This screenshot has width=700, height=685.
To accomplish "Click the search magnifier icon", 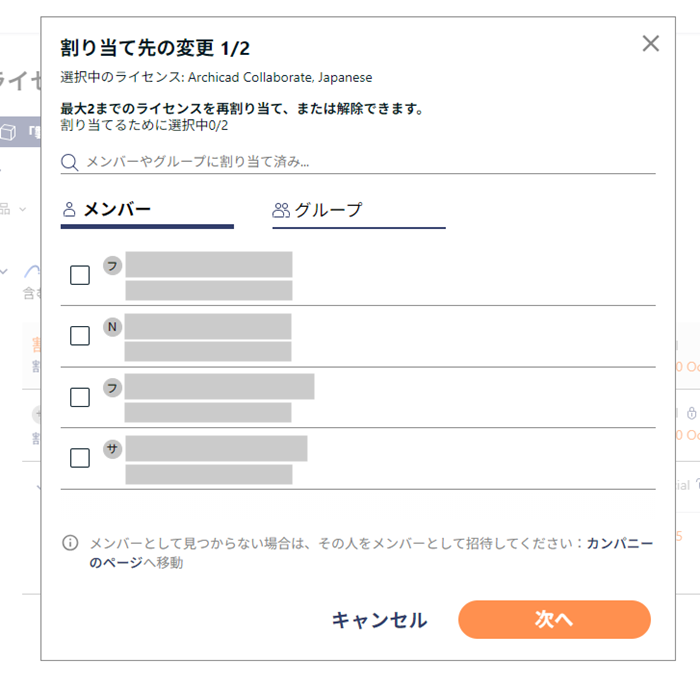I will pos(70,162).
